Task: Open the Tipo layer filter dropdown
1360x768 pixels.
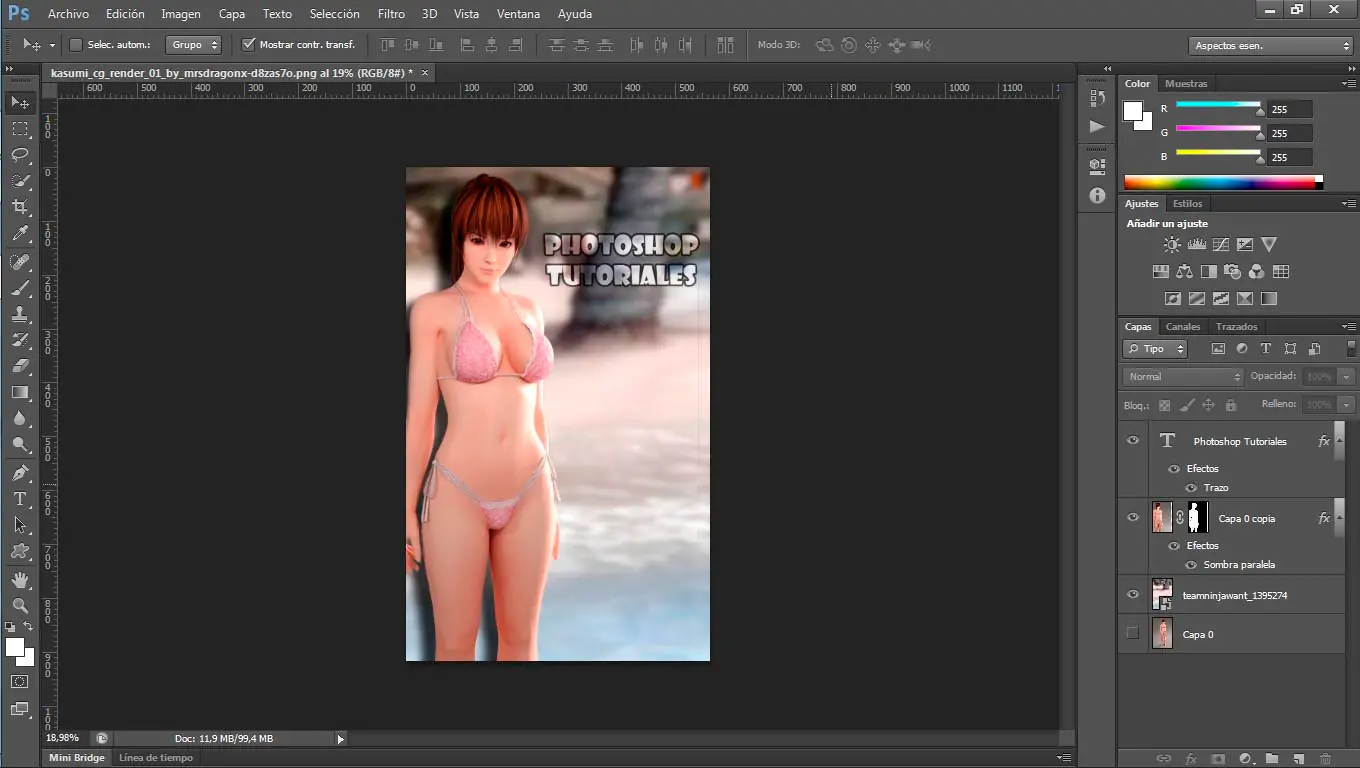Action: (x=1154, y=349)
